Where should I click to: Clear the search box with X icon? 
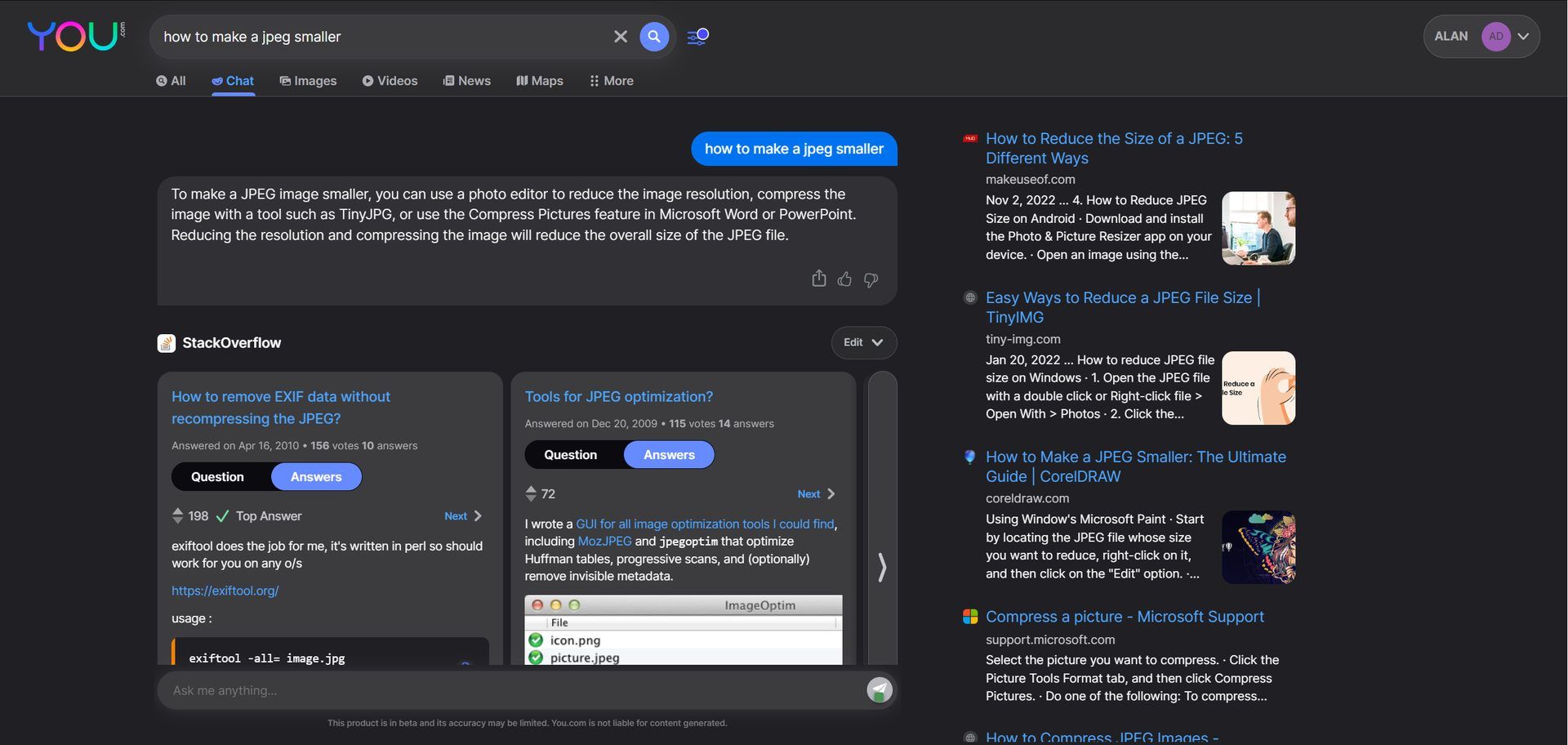[621, 37]
